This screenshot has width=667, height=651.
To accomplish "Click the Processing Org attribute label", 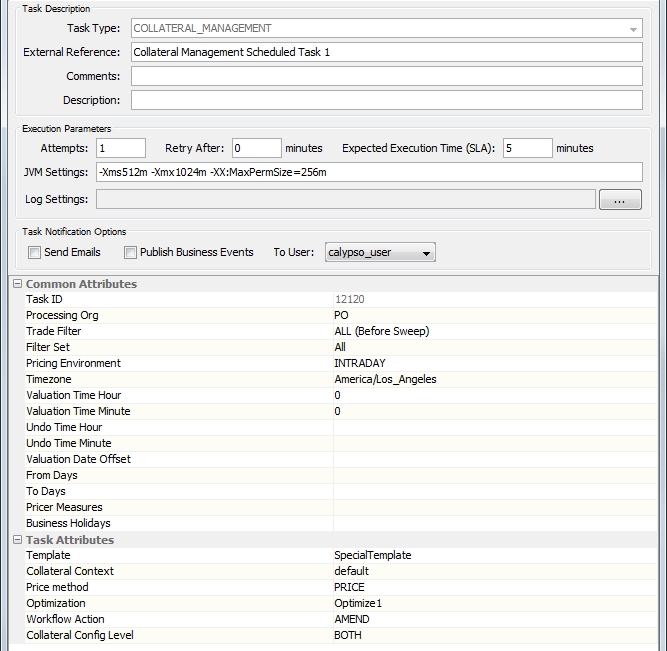I will 62,315.
